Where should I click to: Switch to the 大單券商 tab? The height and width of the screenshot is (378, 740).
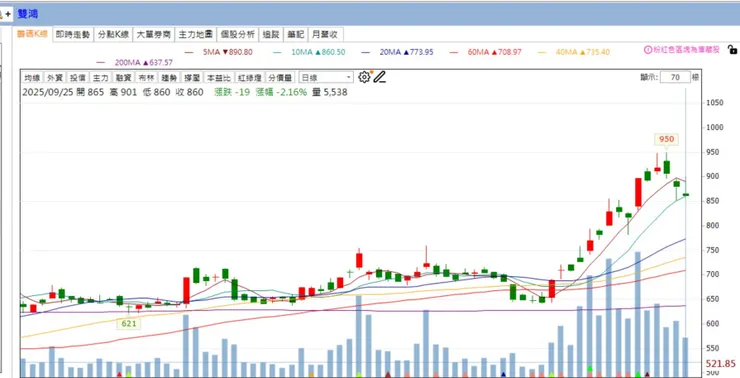(x=153, y=34)
